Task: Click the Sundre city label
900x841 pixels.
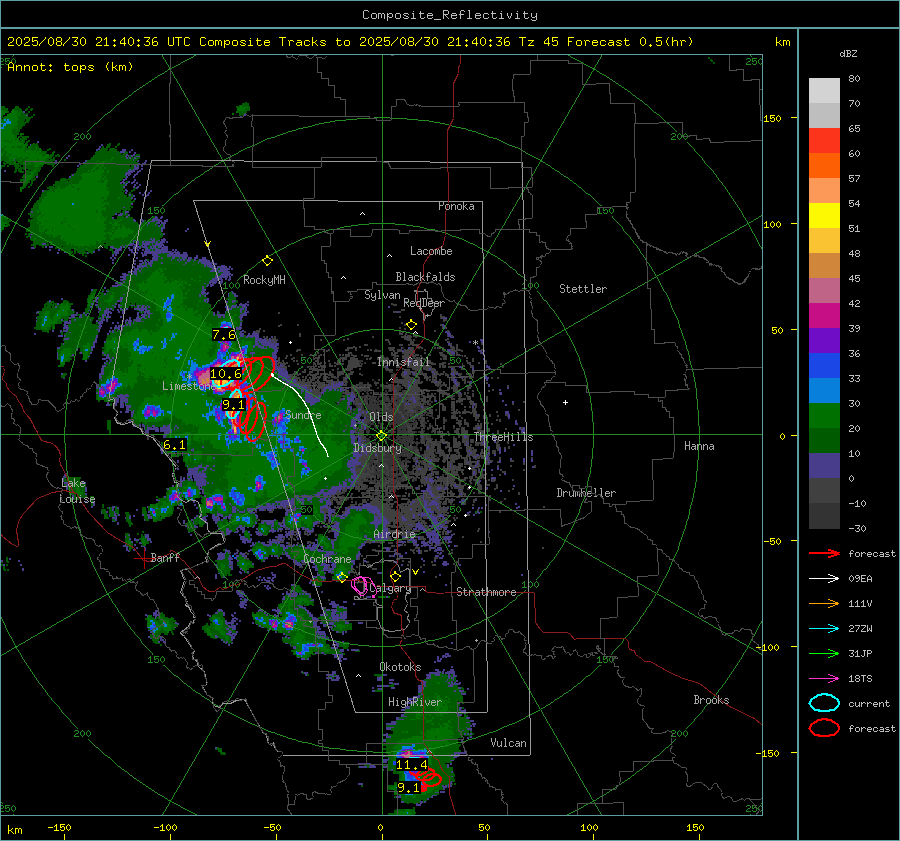Action: click(x=304, y=414)
